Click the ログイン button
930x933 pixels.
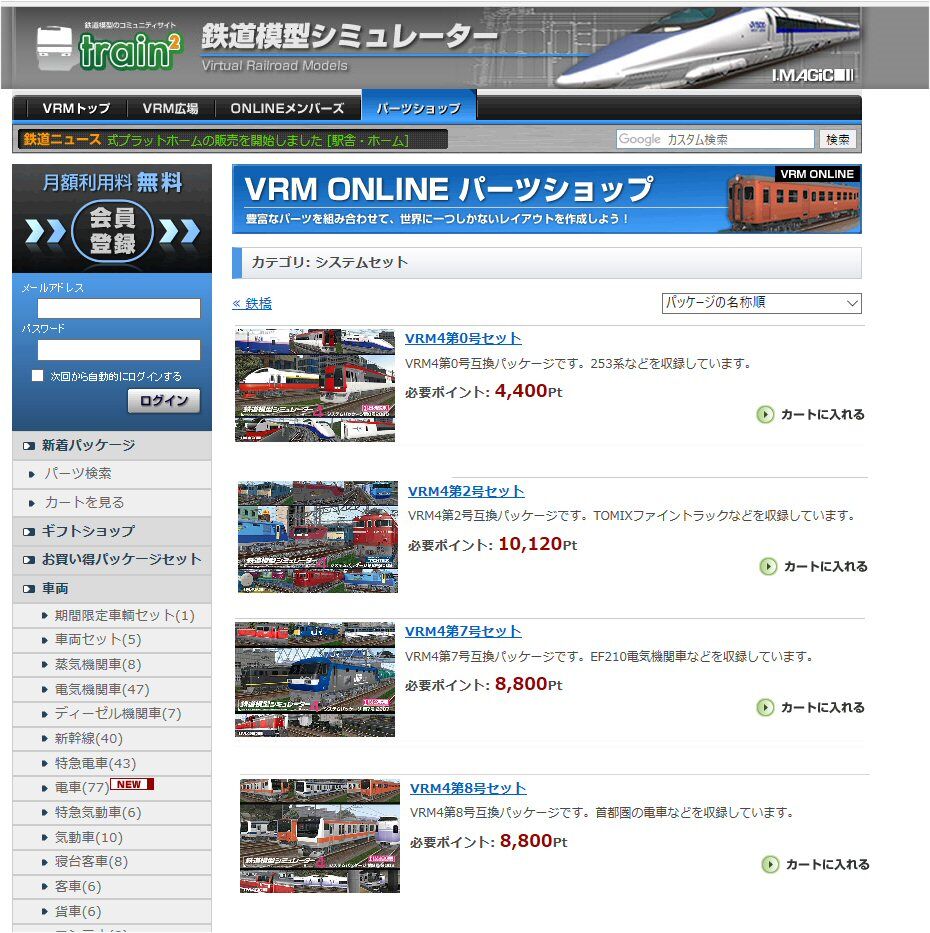pos(163,401)
